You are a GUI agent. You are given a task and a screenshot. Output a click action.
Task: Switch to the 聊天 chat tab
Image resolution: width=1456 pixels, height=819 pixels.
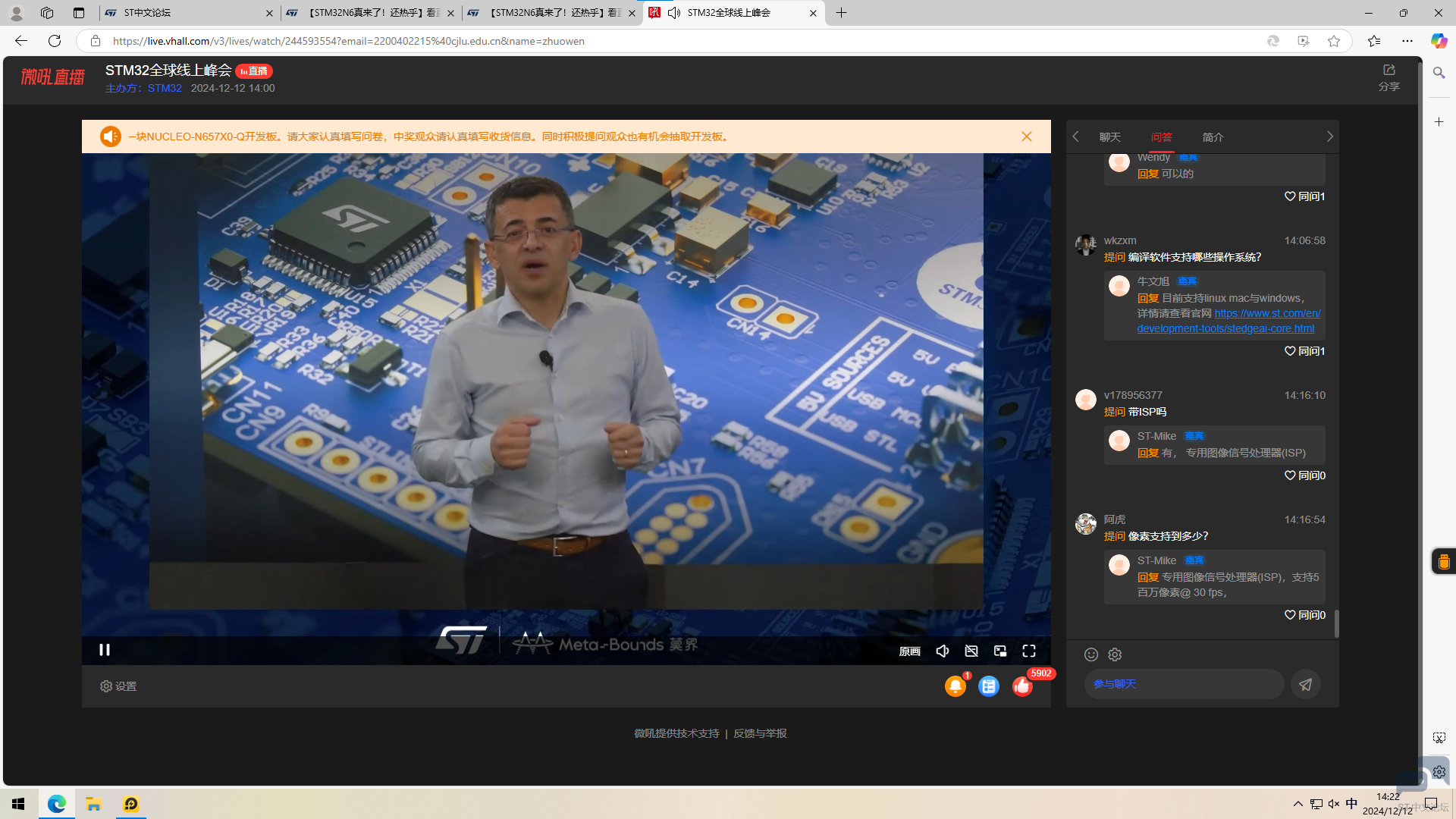click(x=1110, y=137)
